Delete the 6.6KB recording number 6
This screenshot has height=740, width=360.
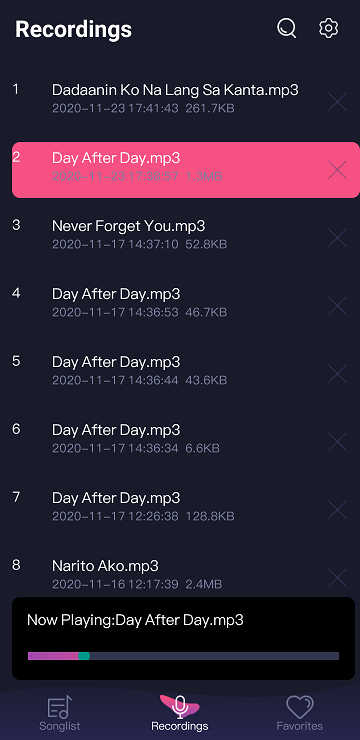coord(337,442)
